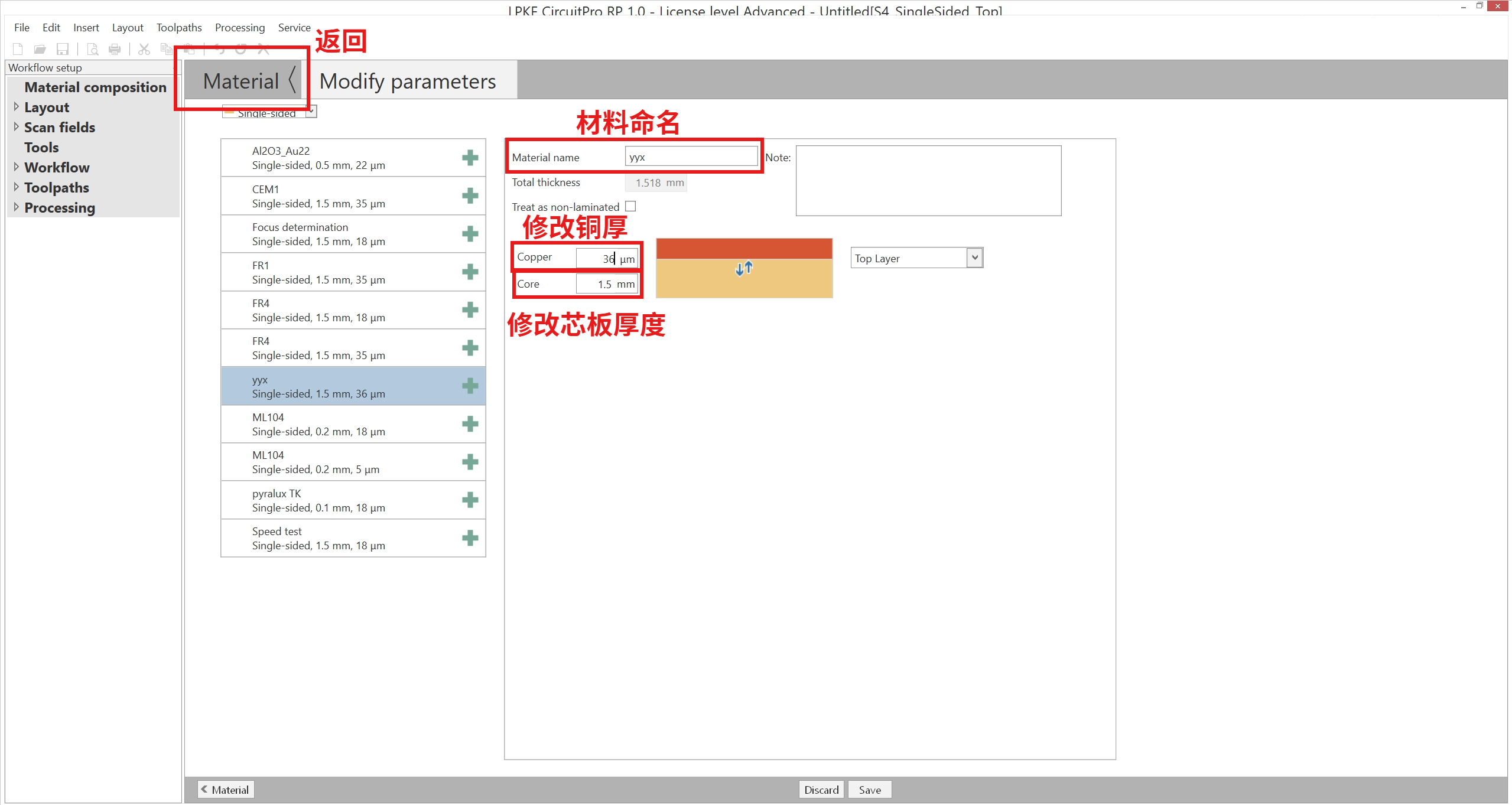Screen dimensions: 1512x805
Task: Open the Processing menu
Action: coord(239,28)
